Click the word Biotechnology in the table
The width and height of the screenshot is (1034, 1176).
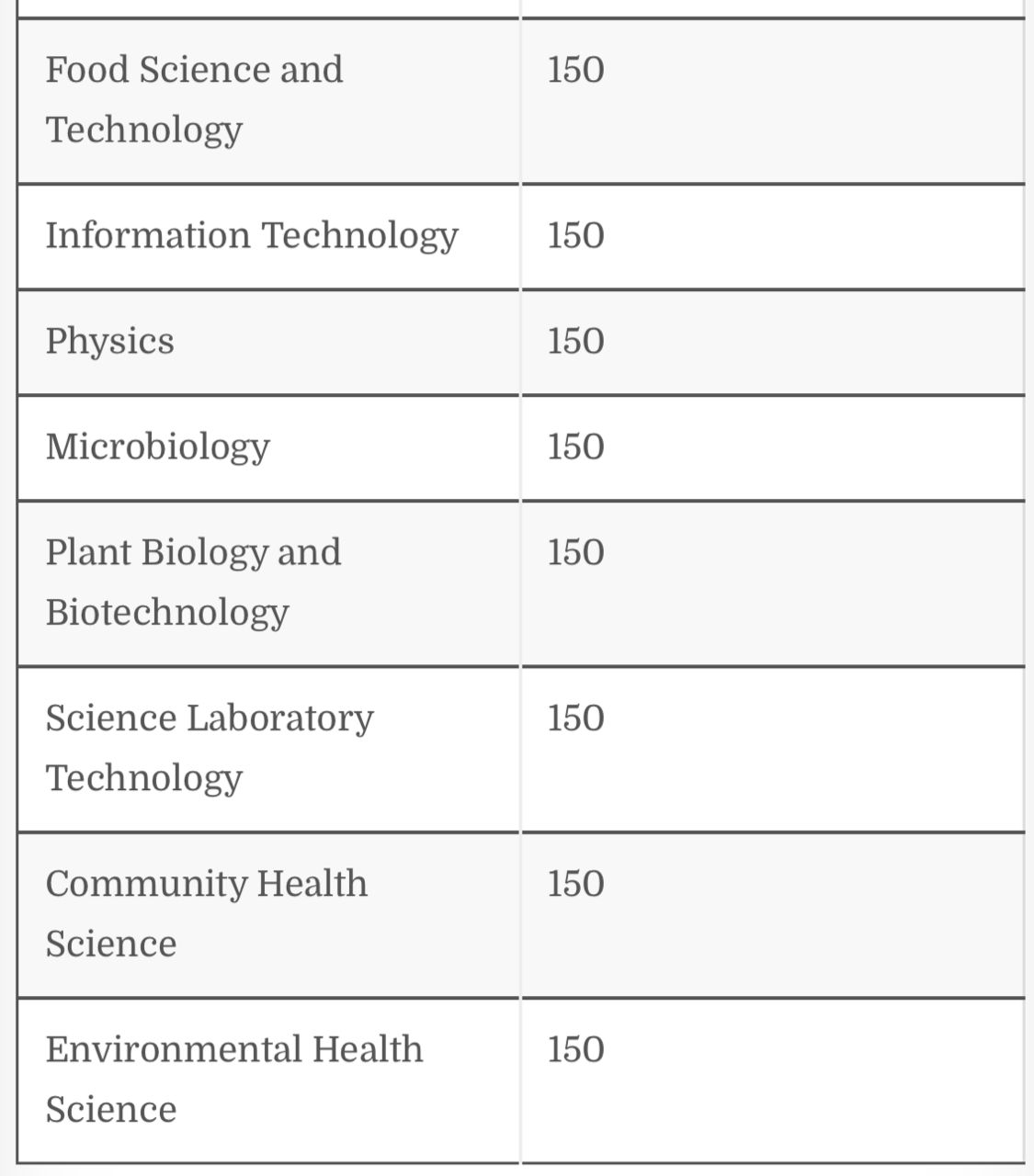click(167, 613)
